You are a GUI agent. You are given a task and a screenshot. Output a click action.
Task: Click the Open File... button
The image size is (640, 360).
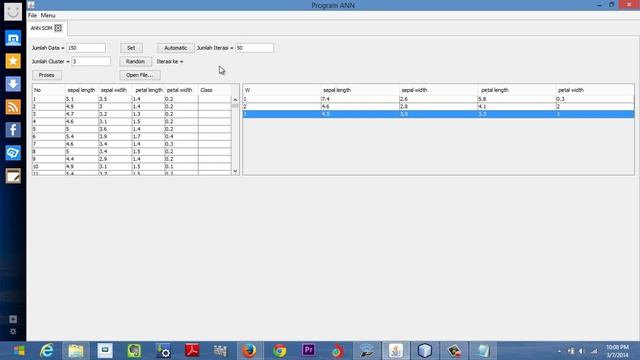tap(140, 75)
